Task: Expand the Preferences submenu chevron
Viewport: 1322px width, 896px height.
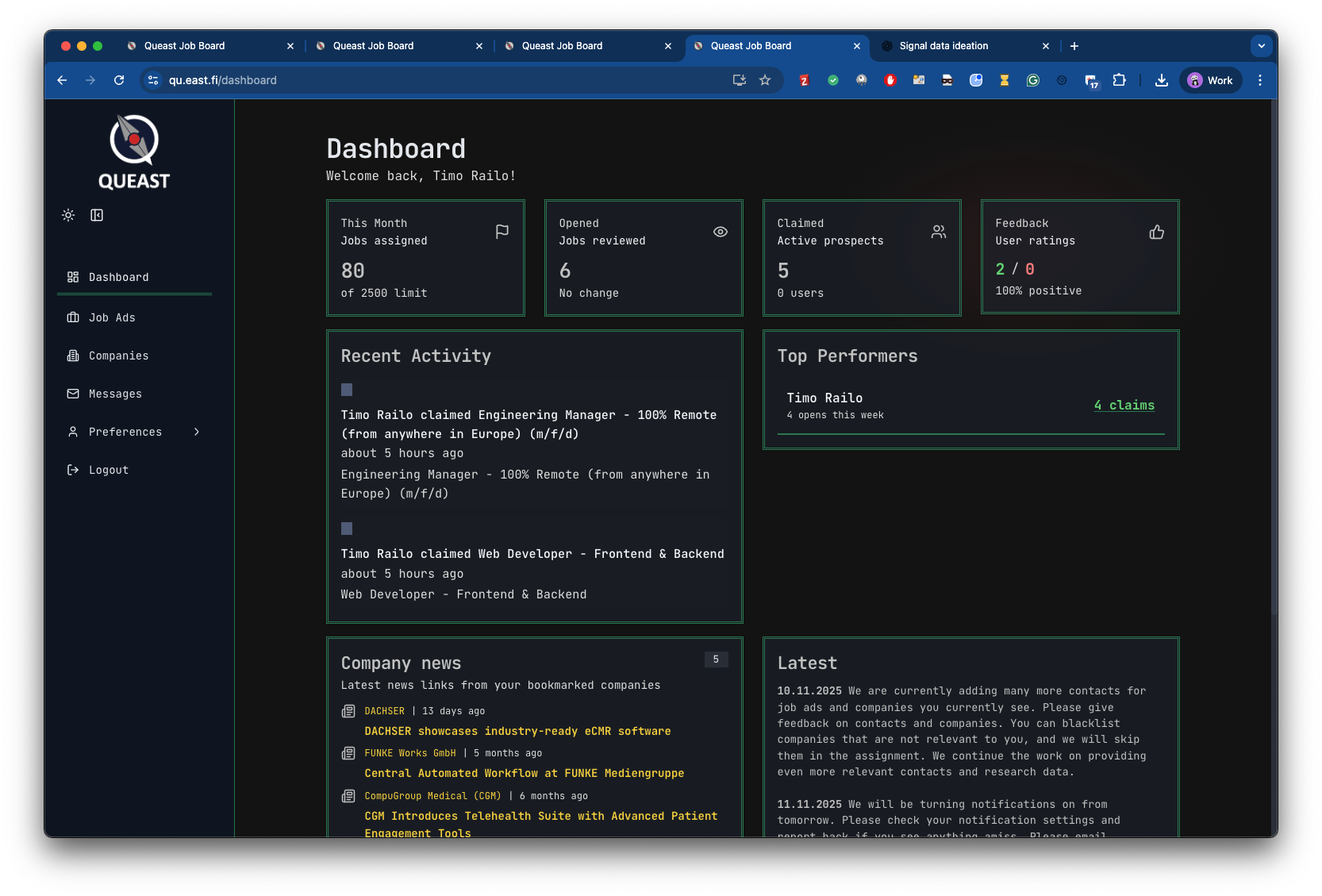Action: (x=196, y=432)
